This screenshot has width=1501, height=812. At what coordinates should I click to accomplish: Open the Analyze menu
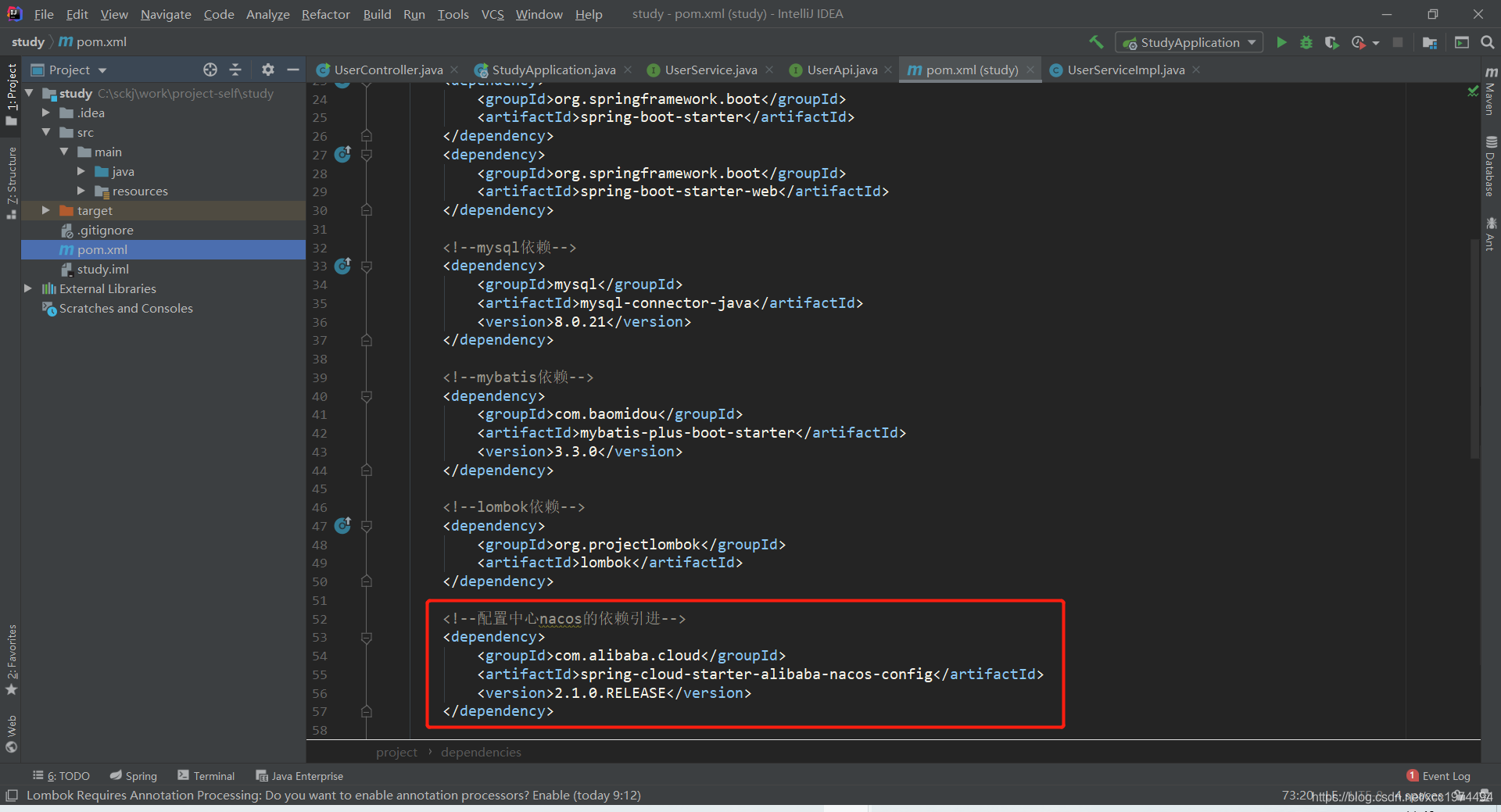267,14
